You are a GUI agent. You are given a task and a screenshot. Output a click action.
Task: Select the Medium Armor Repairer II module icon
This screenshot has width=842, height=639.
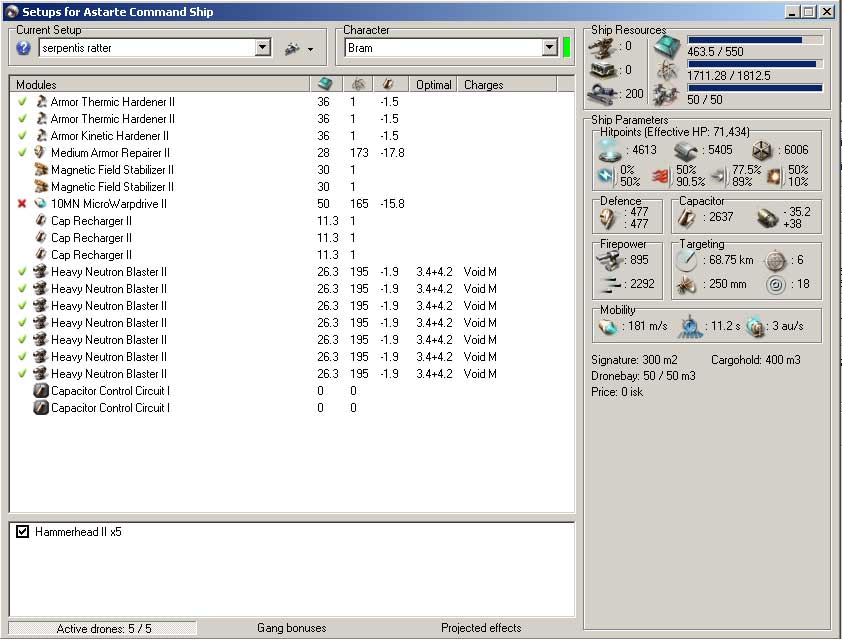coord(40,152)
